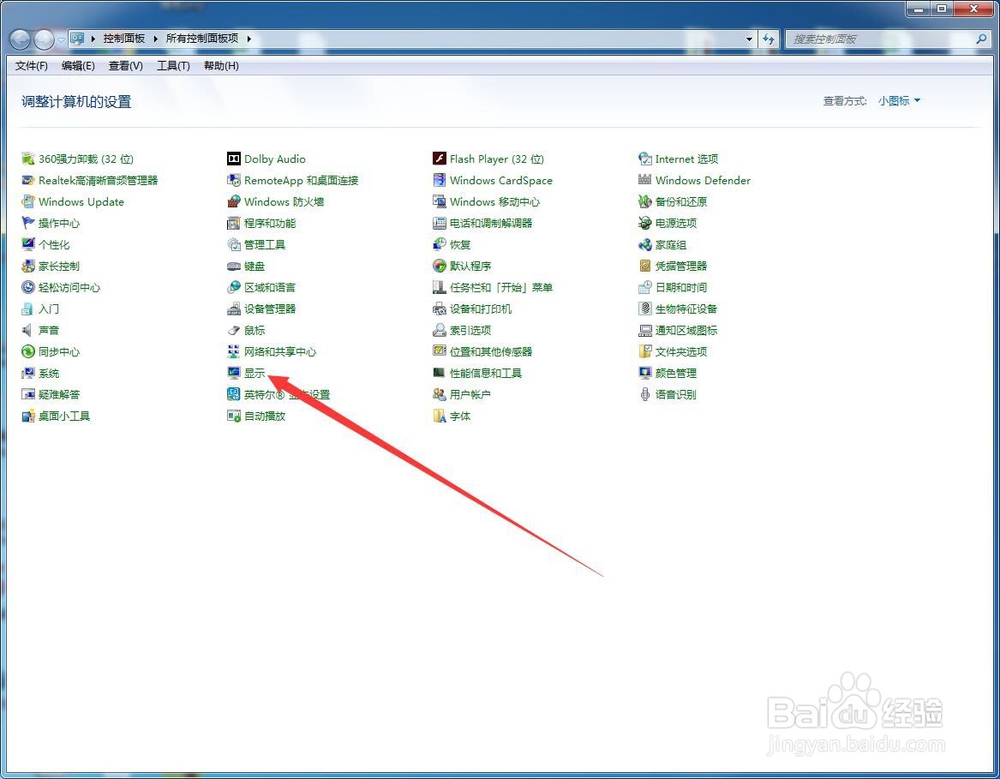This screenshot has height=779, width=1000.
Task: Open the 网络和共享中心 link
Action: tap(280, 352)
